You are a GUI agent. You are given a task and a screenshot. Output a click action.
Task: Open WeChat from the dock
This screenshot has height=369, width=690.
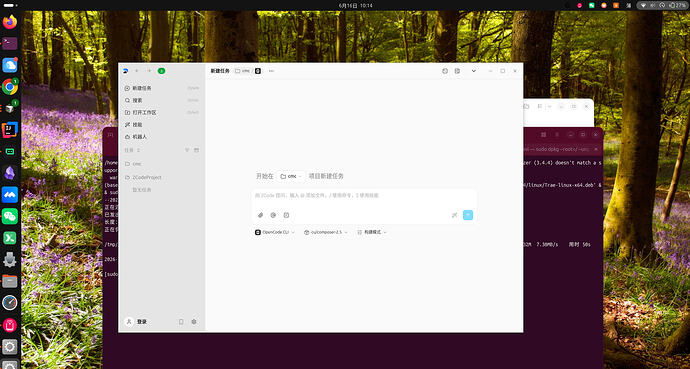pos(10,216)
